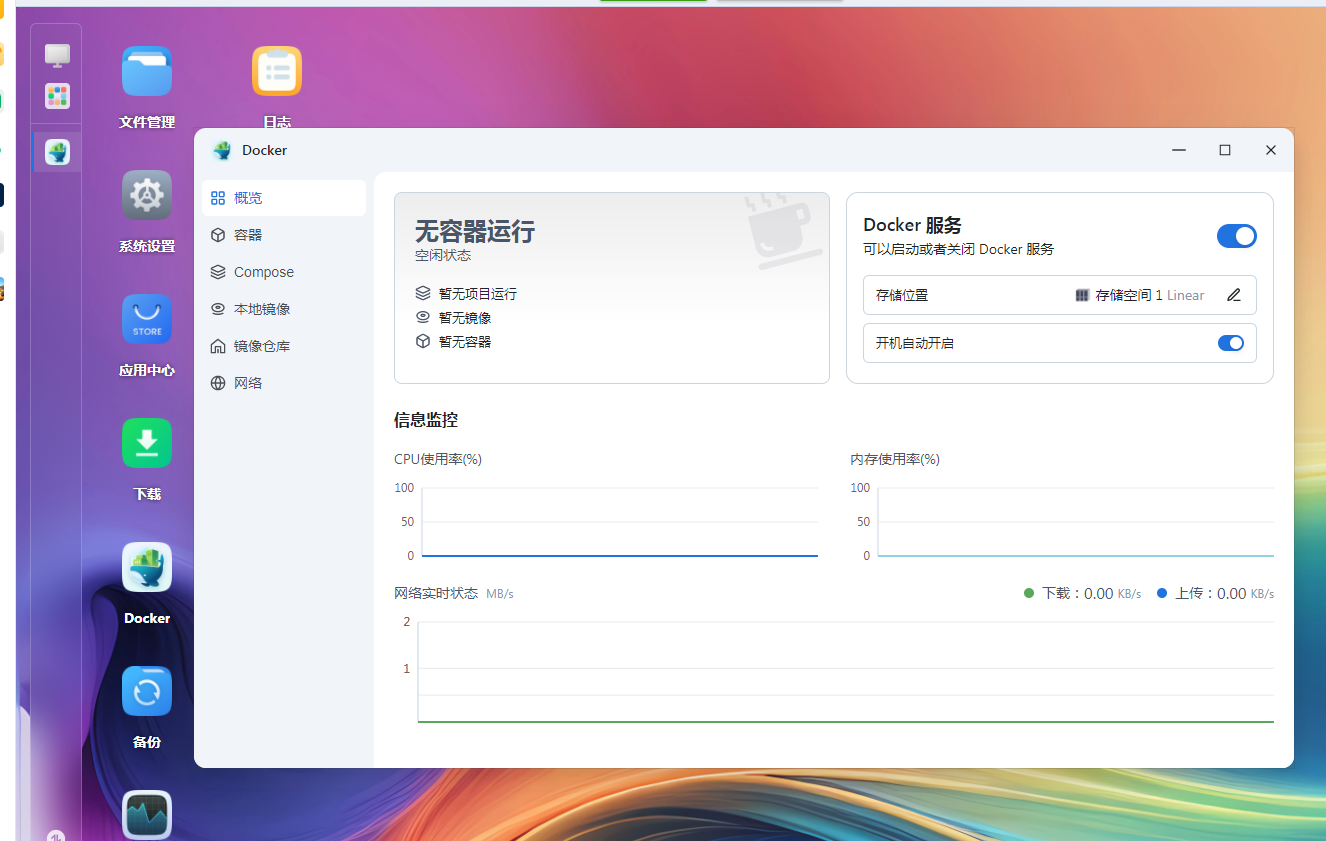The height and width of the screenshot is (841, 1326).
Task: Turn off the Docker 服务 switch
Action: click(x=1237, y=236)
